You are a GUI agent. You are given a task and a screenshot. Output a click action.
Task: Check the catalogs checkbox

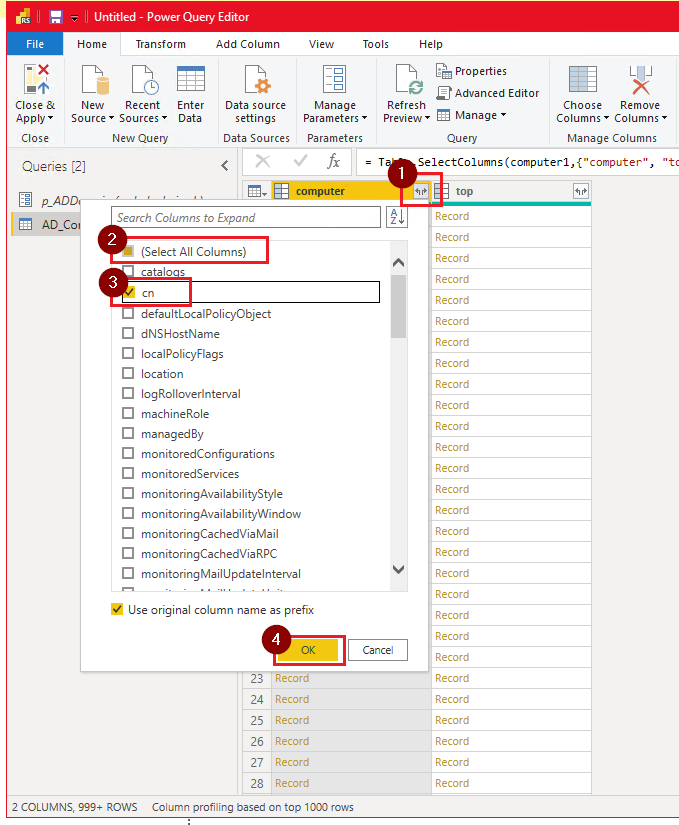[x=128, y=271]
